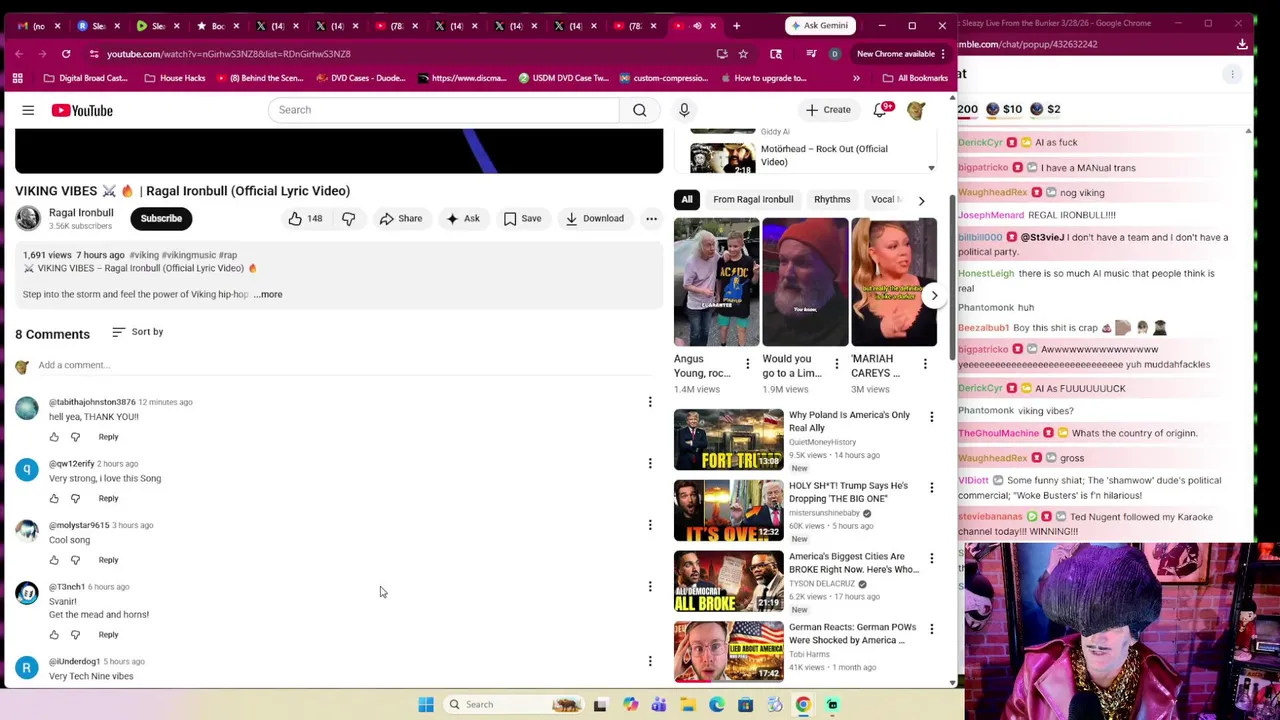
Task: Dislike tabithajohnston3876's comment
Action: (x=75, y=437)
